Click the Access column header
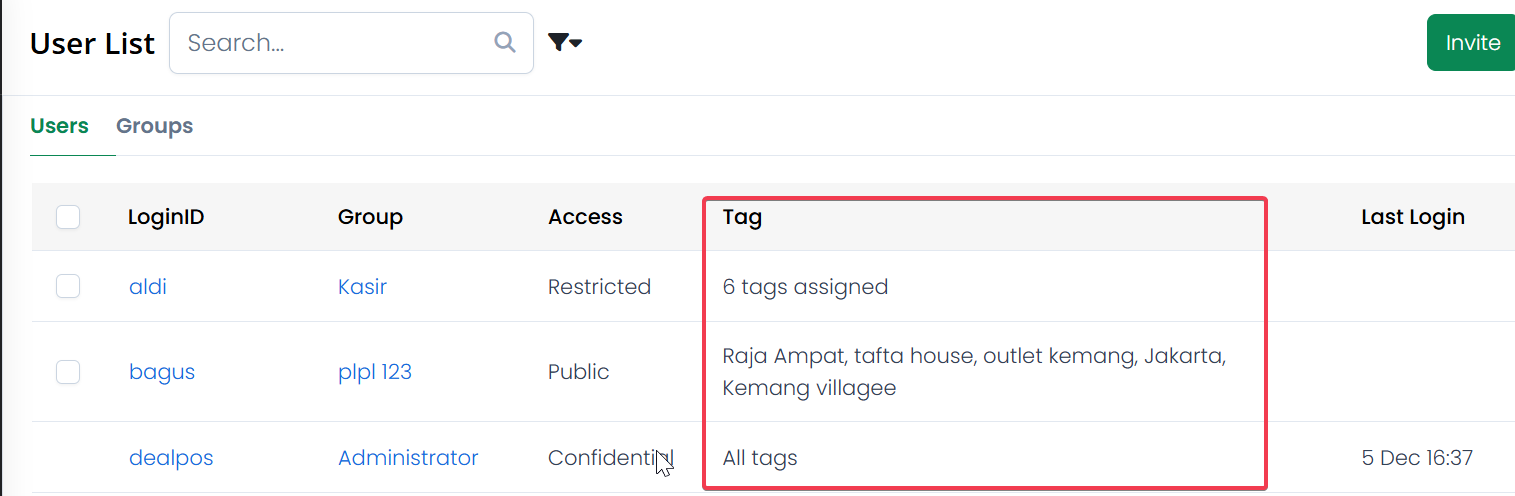The image size is (1515, 496). 585,217
